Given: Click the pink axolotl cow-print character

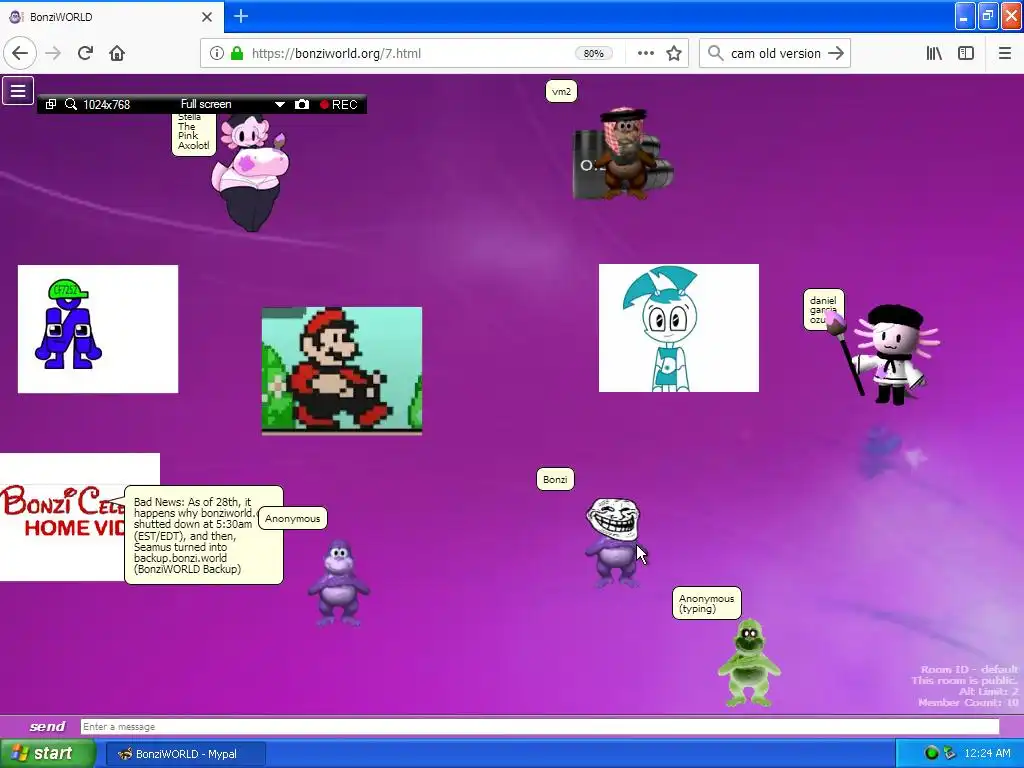Looking at the screenshot, I should click(x=250, y=173).
